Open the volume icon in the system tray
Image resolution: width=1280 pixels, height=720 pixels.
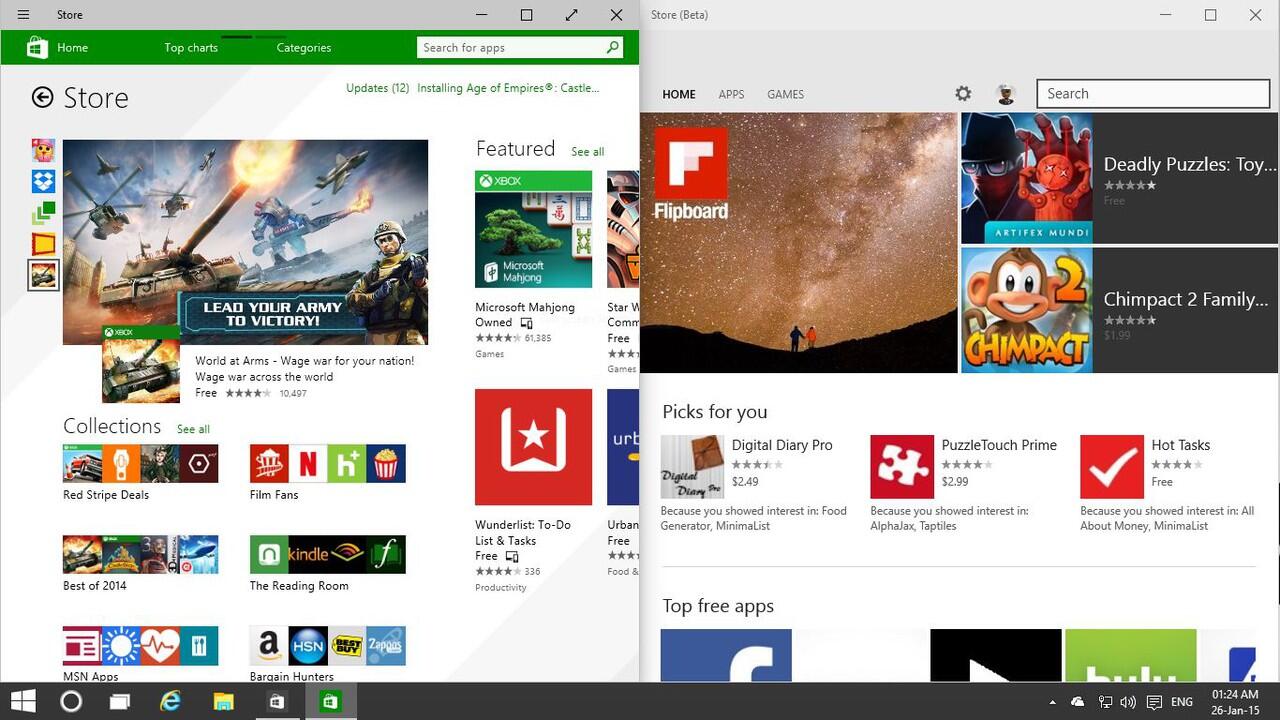1128,702
